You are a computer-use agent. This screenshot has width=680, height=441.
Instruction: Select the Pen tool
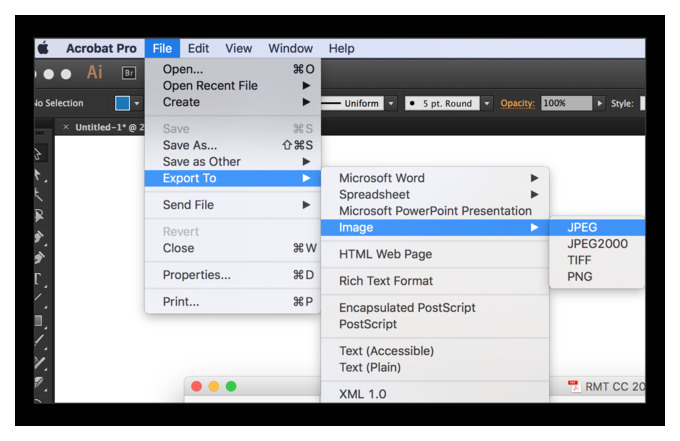point(39,237)
